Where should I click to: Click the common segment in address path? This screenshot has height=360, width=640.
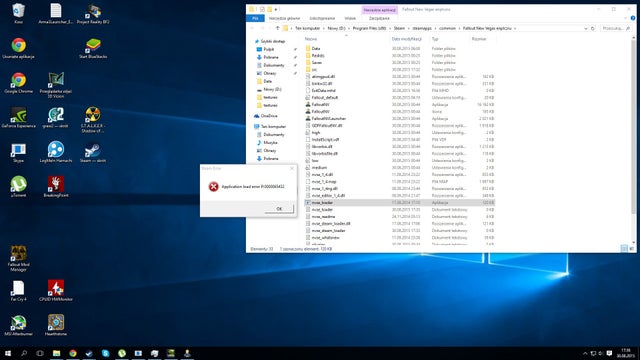[x=447, y=28]
